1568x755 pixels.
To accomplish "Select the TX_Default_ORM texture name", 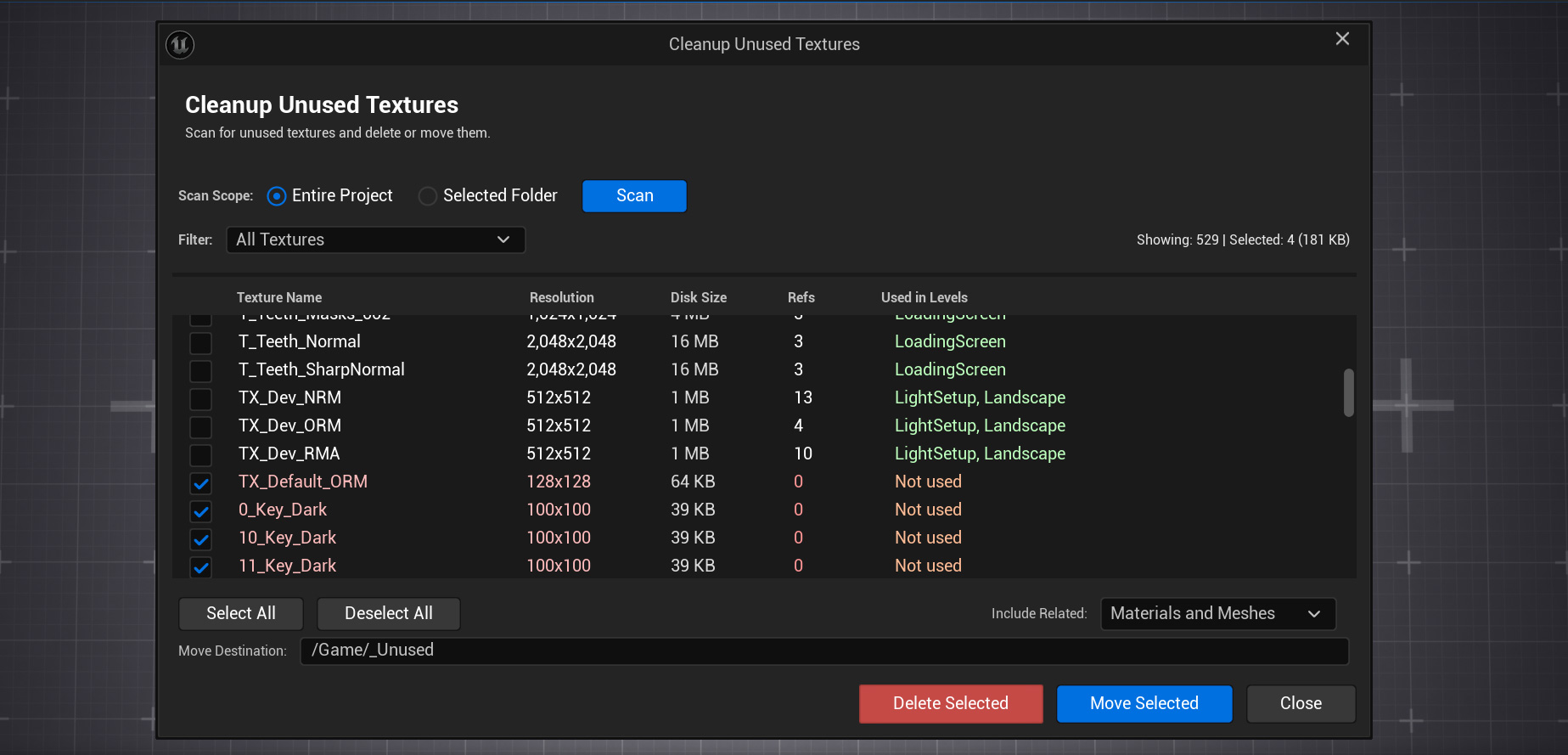I will click(x=303, y=482).
